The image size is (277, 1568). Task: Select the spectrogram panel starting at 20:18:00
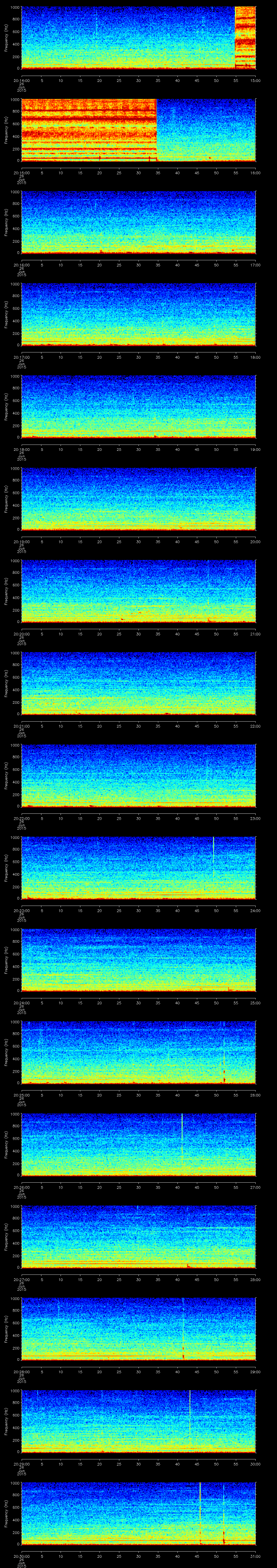(138, 407)
